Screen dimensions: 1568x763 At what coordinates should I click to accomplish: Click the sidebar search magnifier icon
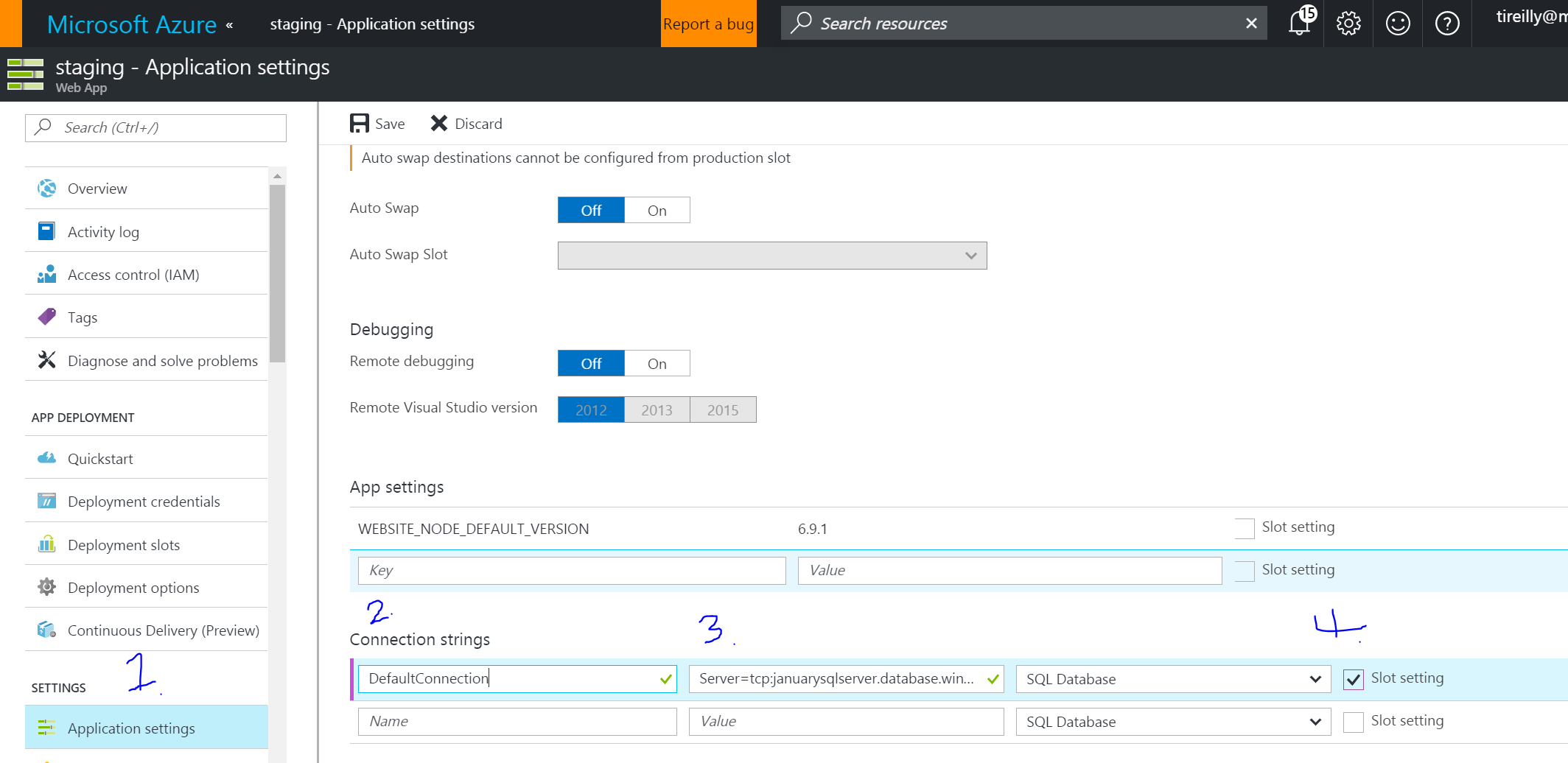pos(43,127)
